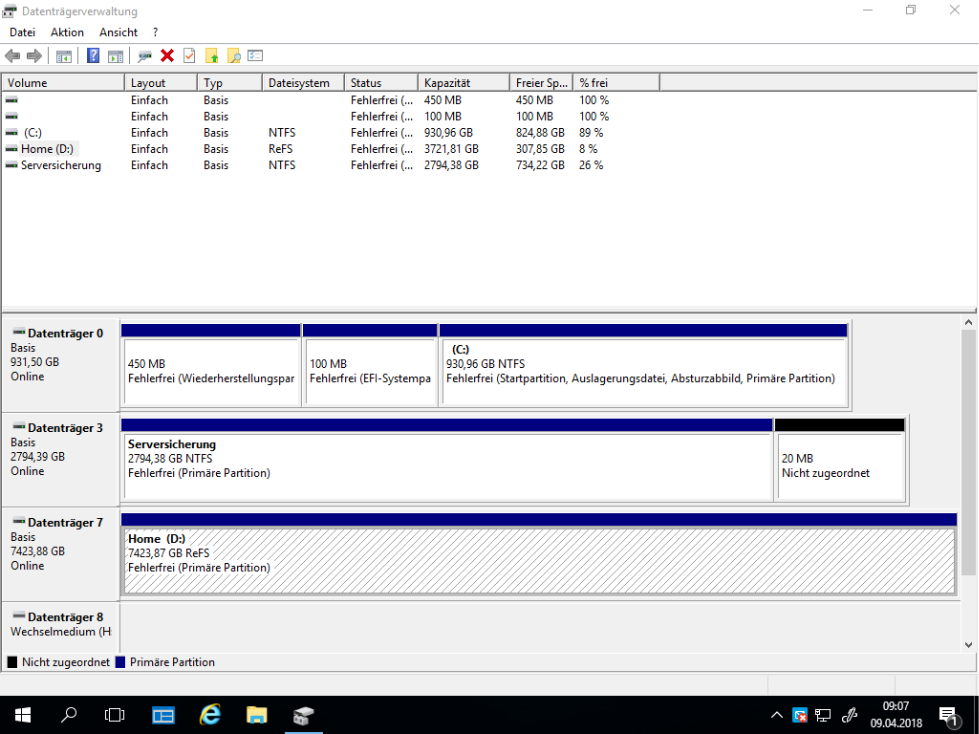This screenshot has width=979, height=734.
Task: Select the Serversicherung volume row in list
Action: tap(61, 165)
